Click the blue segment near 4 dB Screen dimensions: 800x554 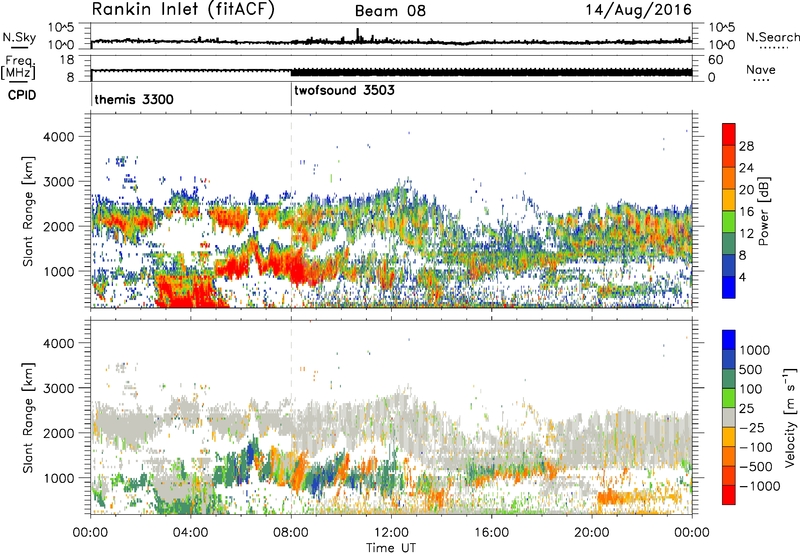pyautogui.click(x=729, y=287)
